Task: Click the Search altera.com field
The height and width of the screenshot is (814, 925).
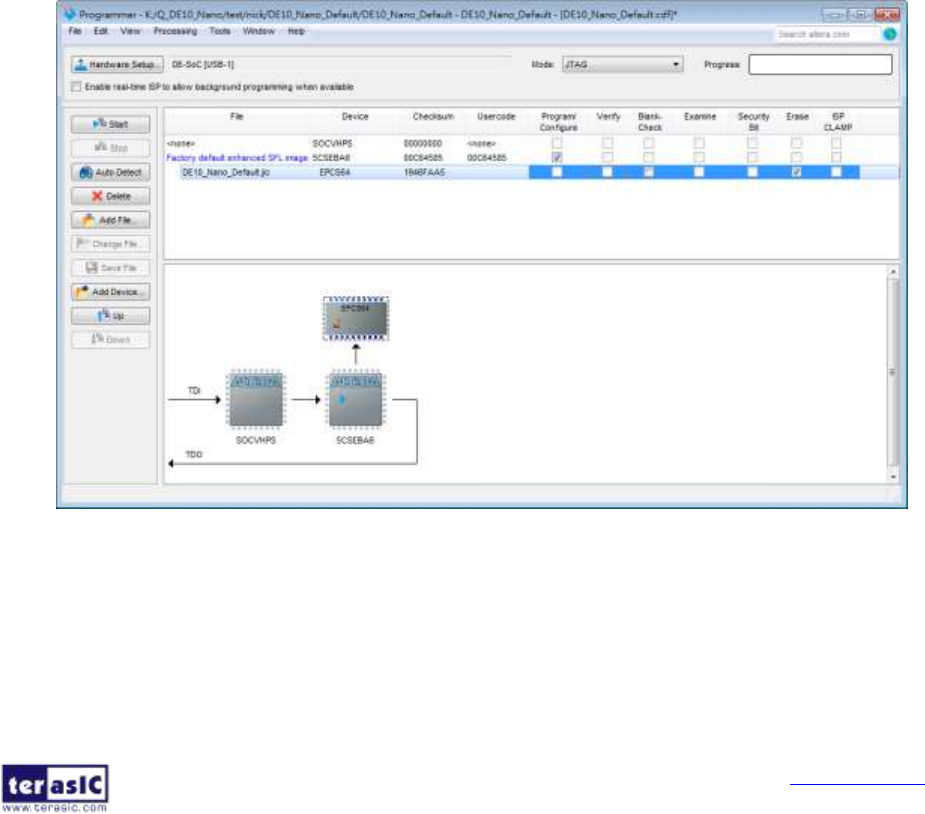Action: [x=826, y=34]
